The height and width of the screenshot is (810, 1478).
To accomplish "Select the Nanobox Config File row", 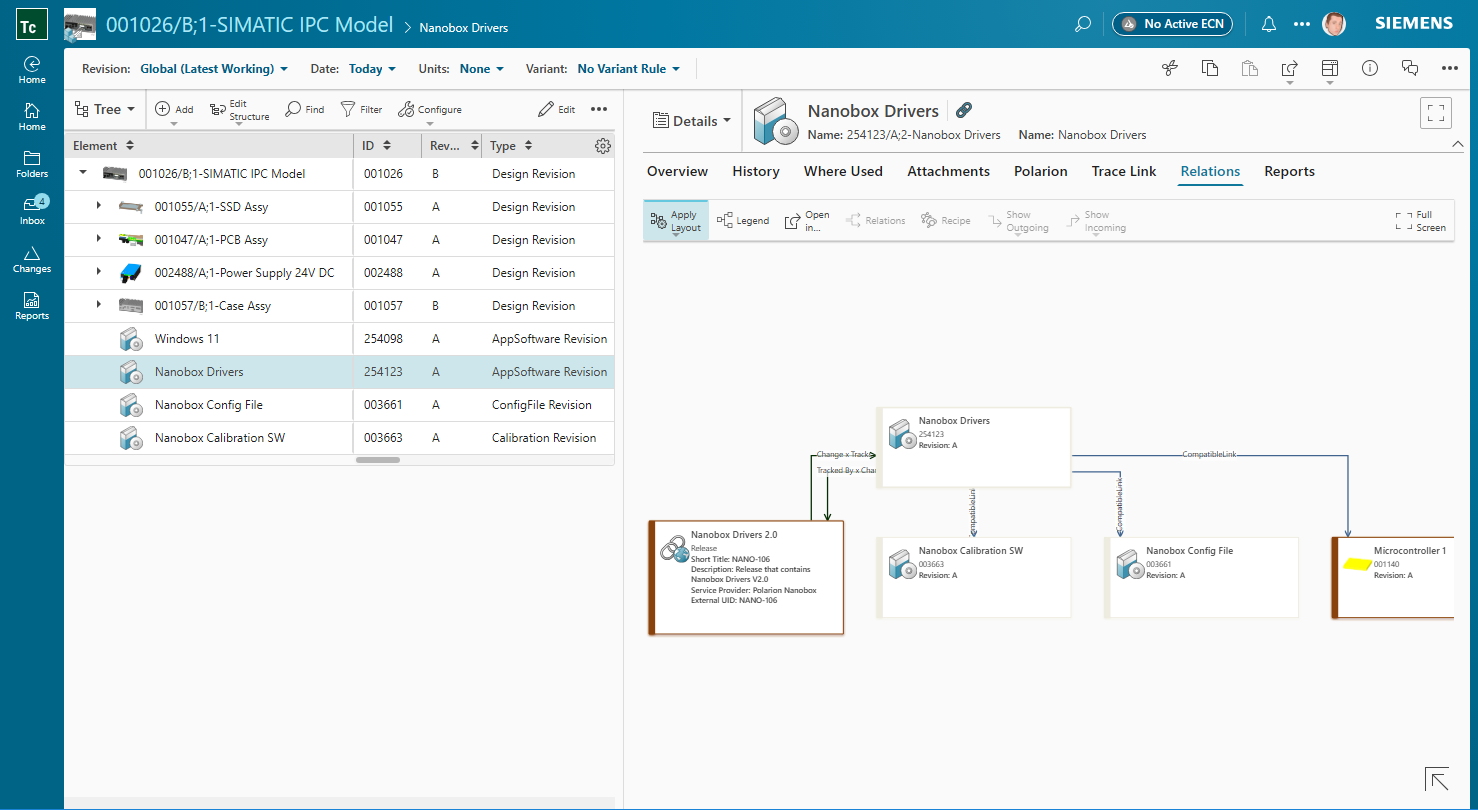I will tap(210, 405).
